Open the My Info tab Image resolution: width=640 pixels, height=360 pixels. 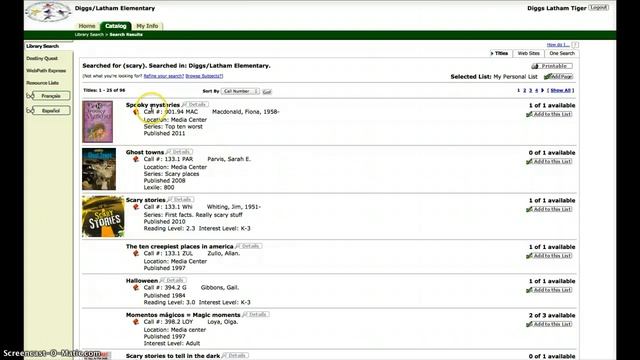(x=147, y=26)
